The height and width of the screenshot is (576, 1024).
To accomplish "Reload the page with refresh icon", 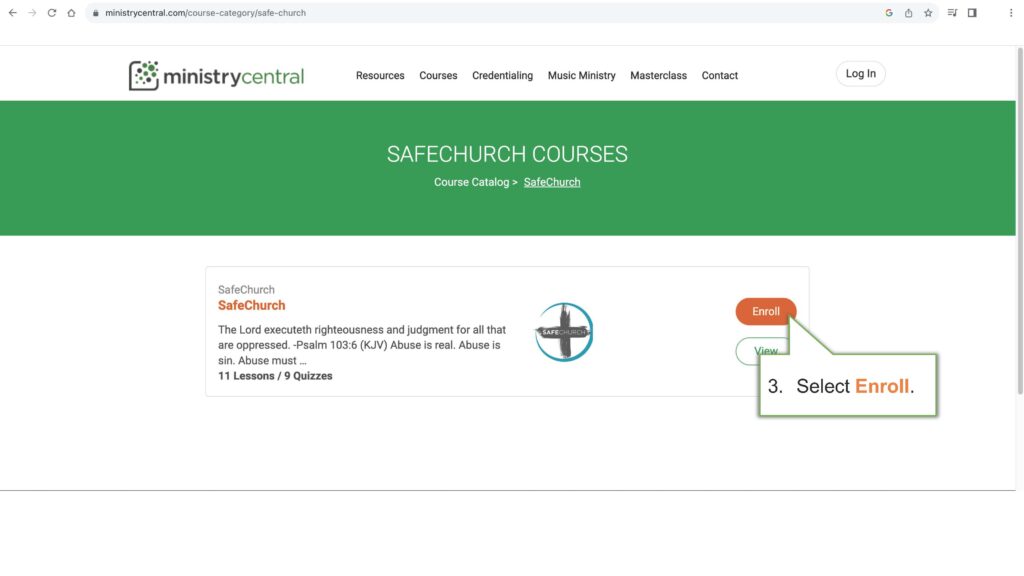I will click(x=52, y=12).
